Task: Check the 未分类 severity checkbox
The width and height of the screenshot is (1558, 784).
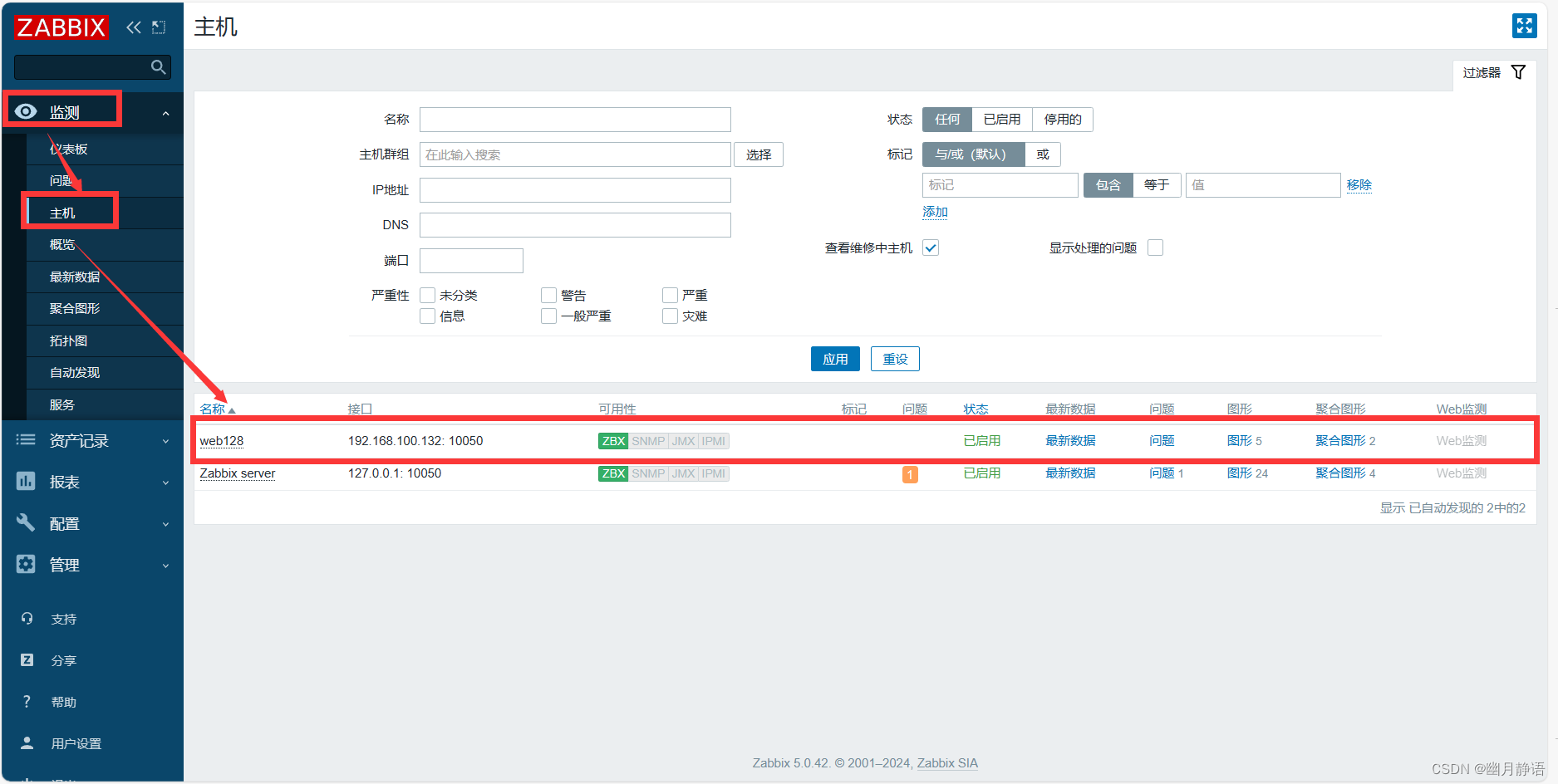Action: 428,295
